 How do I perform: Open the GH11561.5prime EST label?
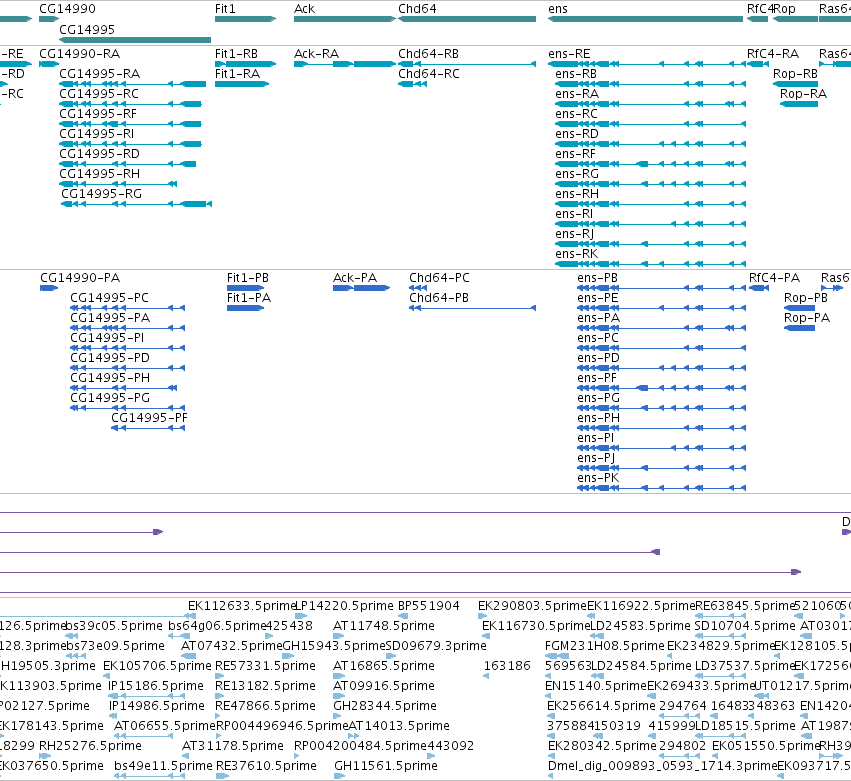386,766
